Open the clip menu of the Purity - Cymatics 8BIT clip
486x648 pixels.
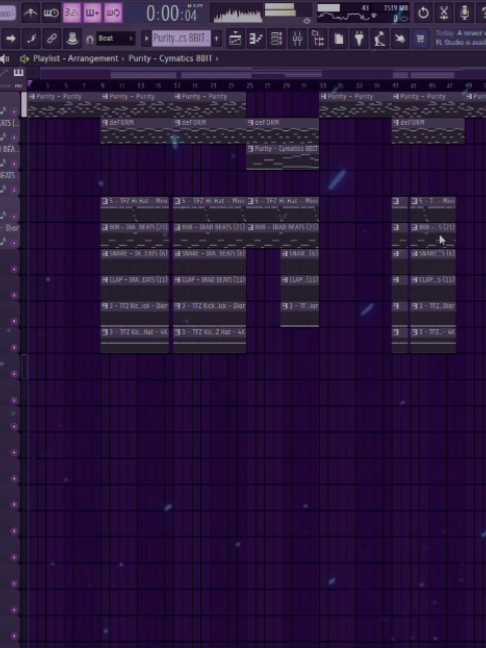pyautogui.click(x=250, y=149)
